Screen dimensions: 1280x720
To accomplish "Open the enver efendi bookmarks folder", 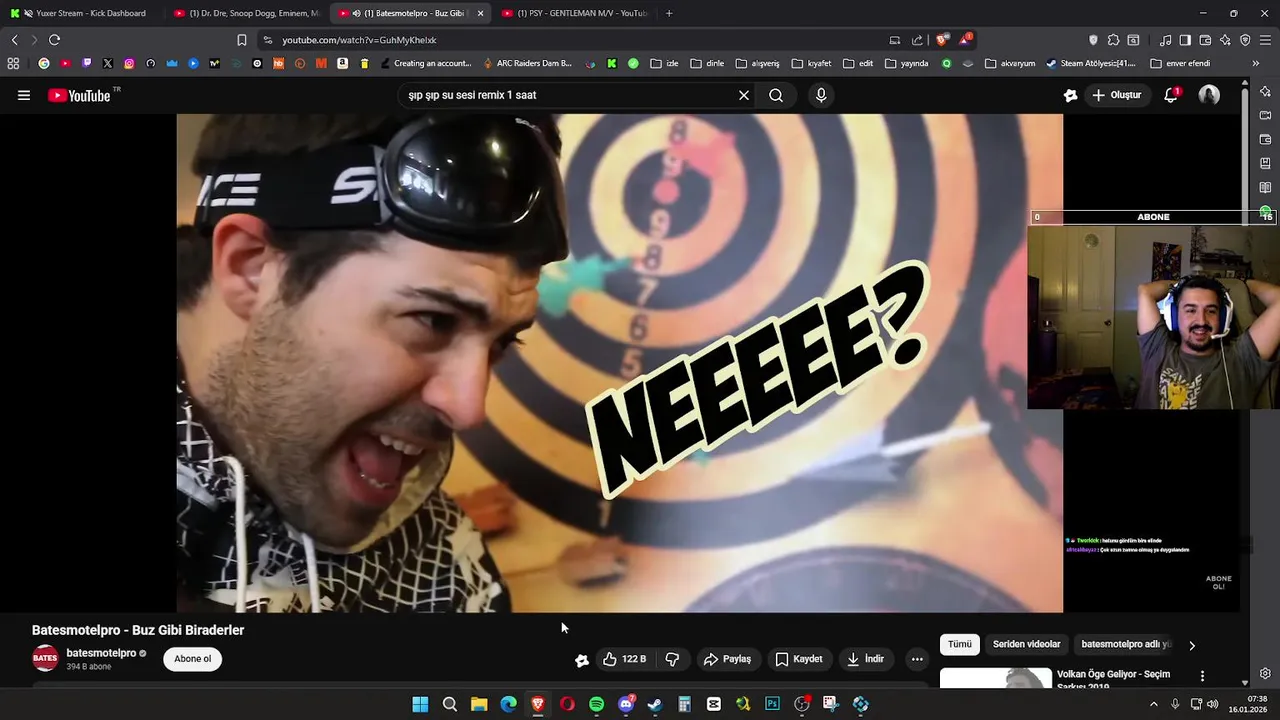I will pyautogui.click(x=1180, y=63).
